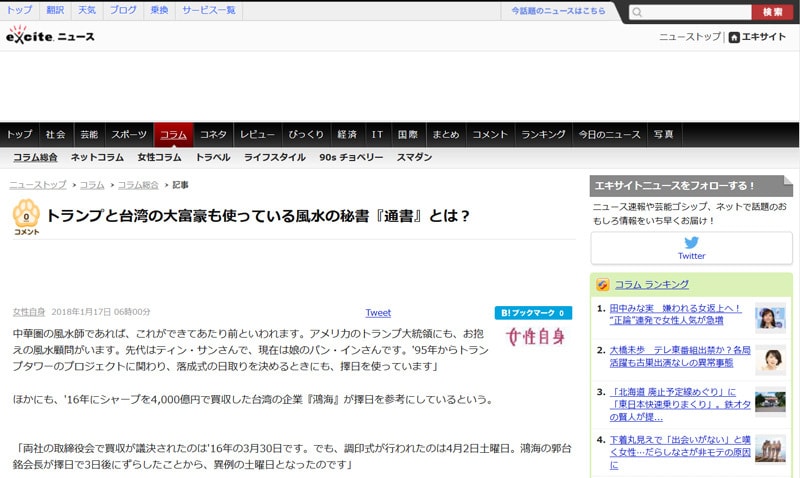Screen dimensions: 800x478
Task: Click the 女性自身 publisher logo
Action: (x=535, y=336)
